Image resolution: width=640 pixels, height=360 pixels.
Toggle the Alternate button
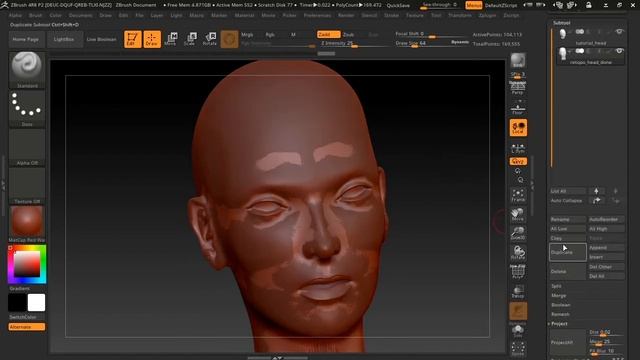(27, 327)
